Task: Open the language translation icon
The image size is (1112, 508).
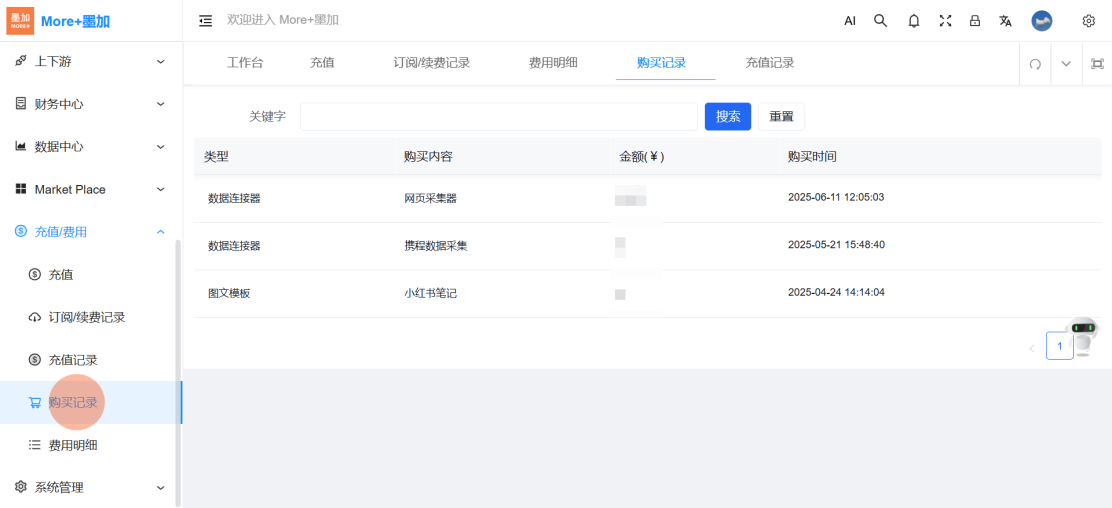Action: [1005, 21]
